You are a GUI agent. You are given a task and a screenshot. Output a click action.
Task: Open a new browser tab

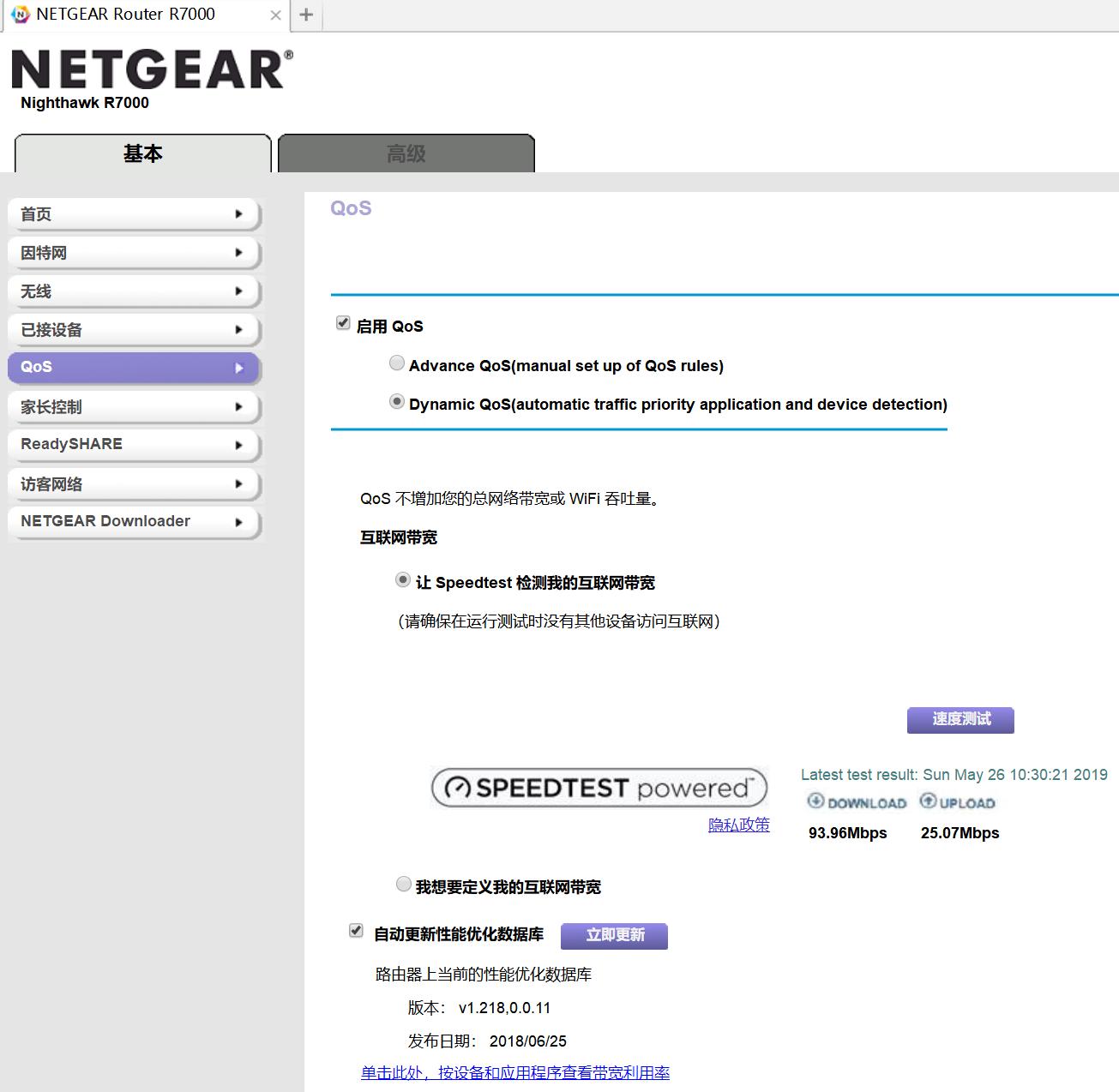(306, 15)
